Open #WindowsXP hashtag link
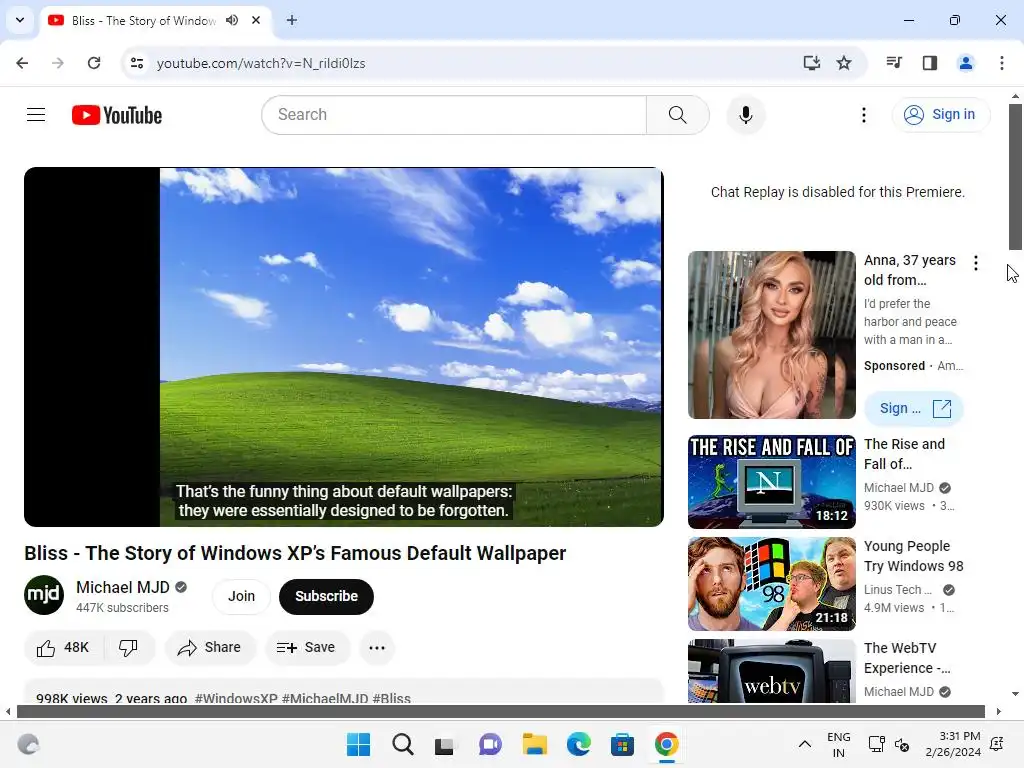The width and height of the screenshot is (1024, 768). [236, 698]
